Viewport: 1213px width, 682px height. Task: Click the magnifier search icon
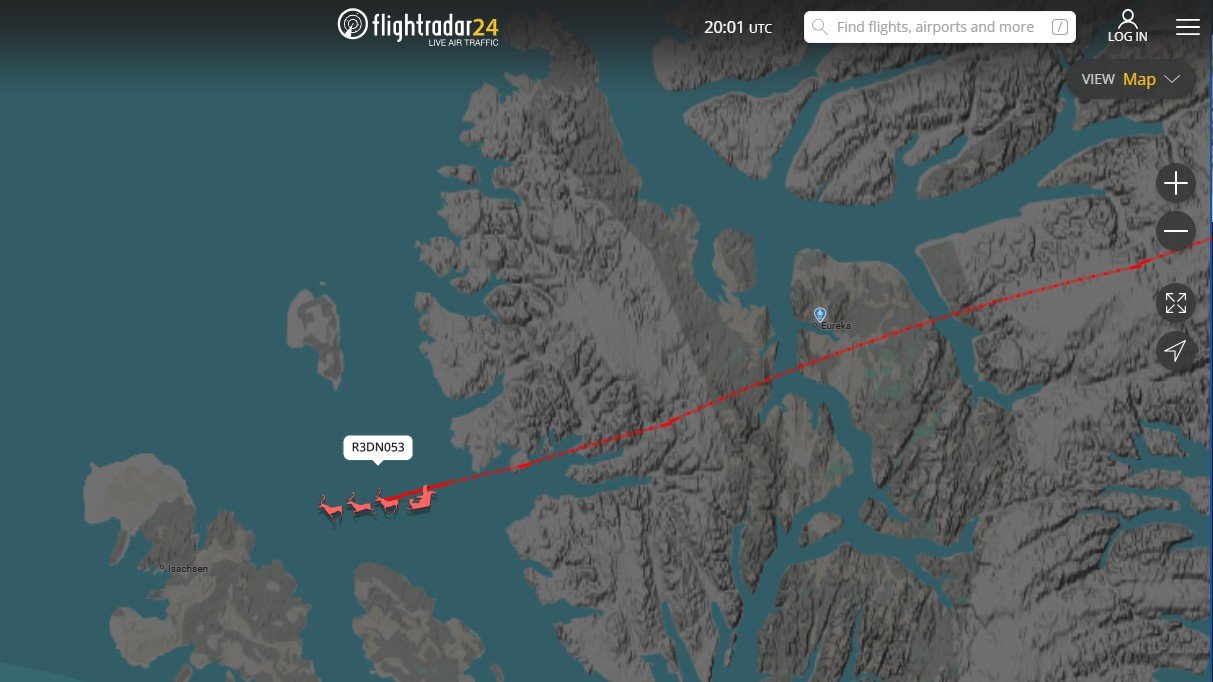click(x=820, y=27)
